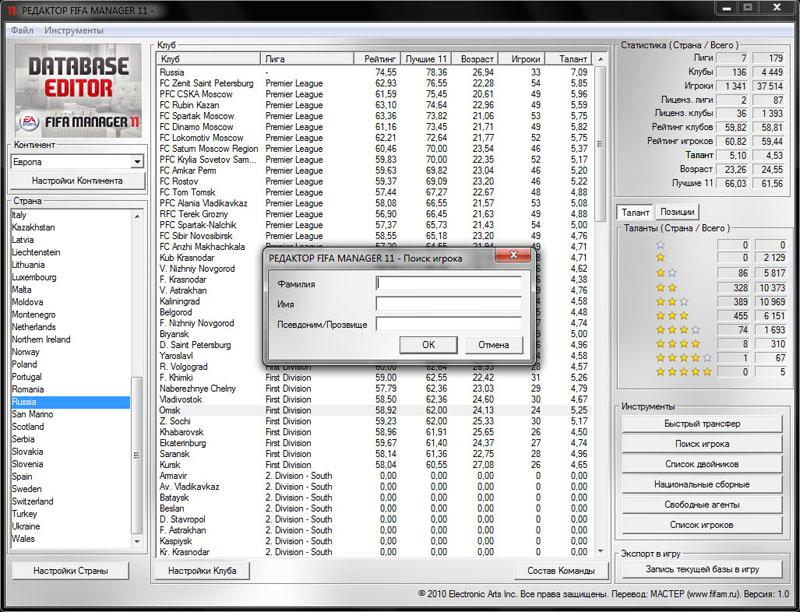Click the Настройки Континента button

(78, 181)
